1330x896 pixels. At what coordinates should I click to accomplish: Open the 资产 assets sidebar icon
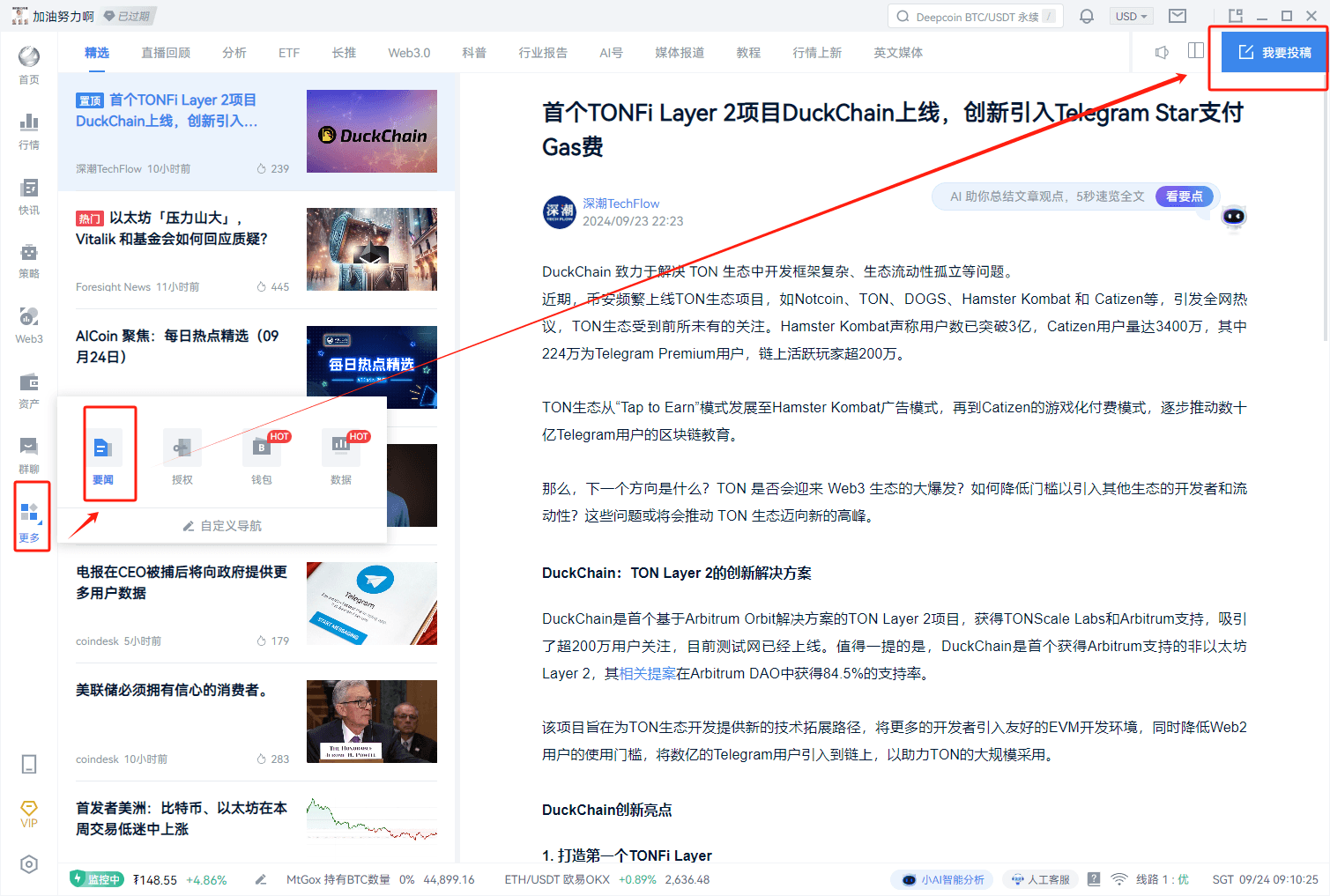[29, 390]
